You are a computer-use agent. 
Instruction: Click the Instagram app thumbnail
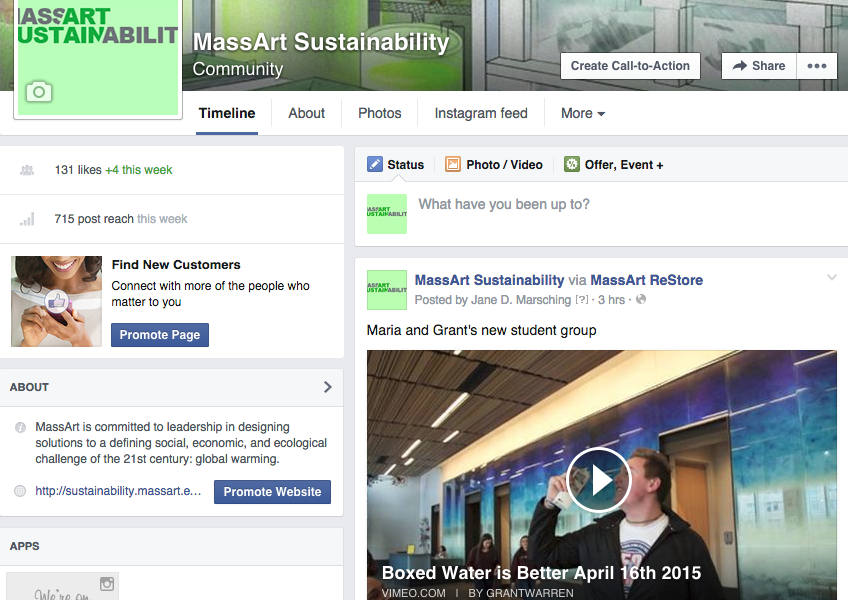point(62,586)
